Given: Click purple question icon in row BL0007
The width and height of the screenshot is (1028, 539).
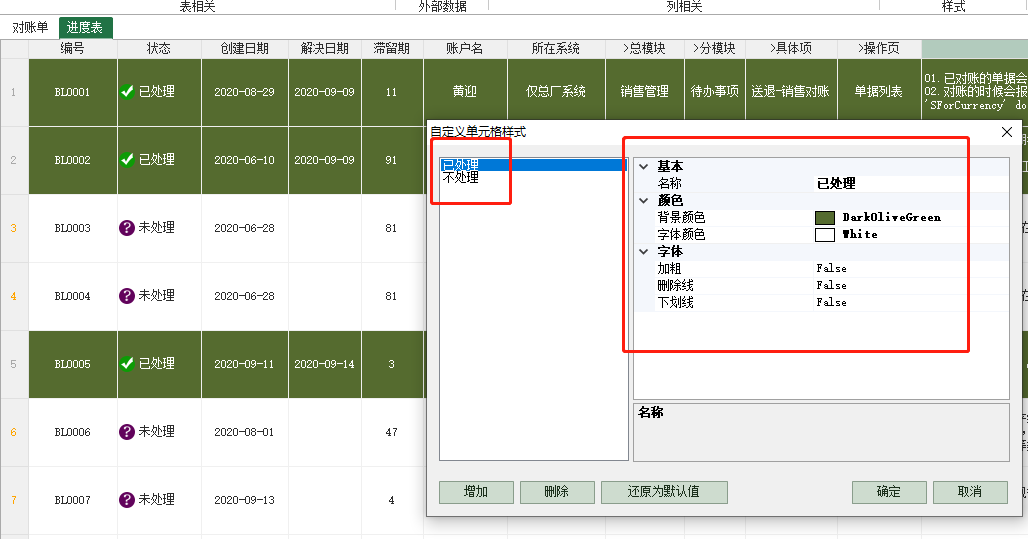Looking at the screenshot, I should tap(127, 500).
